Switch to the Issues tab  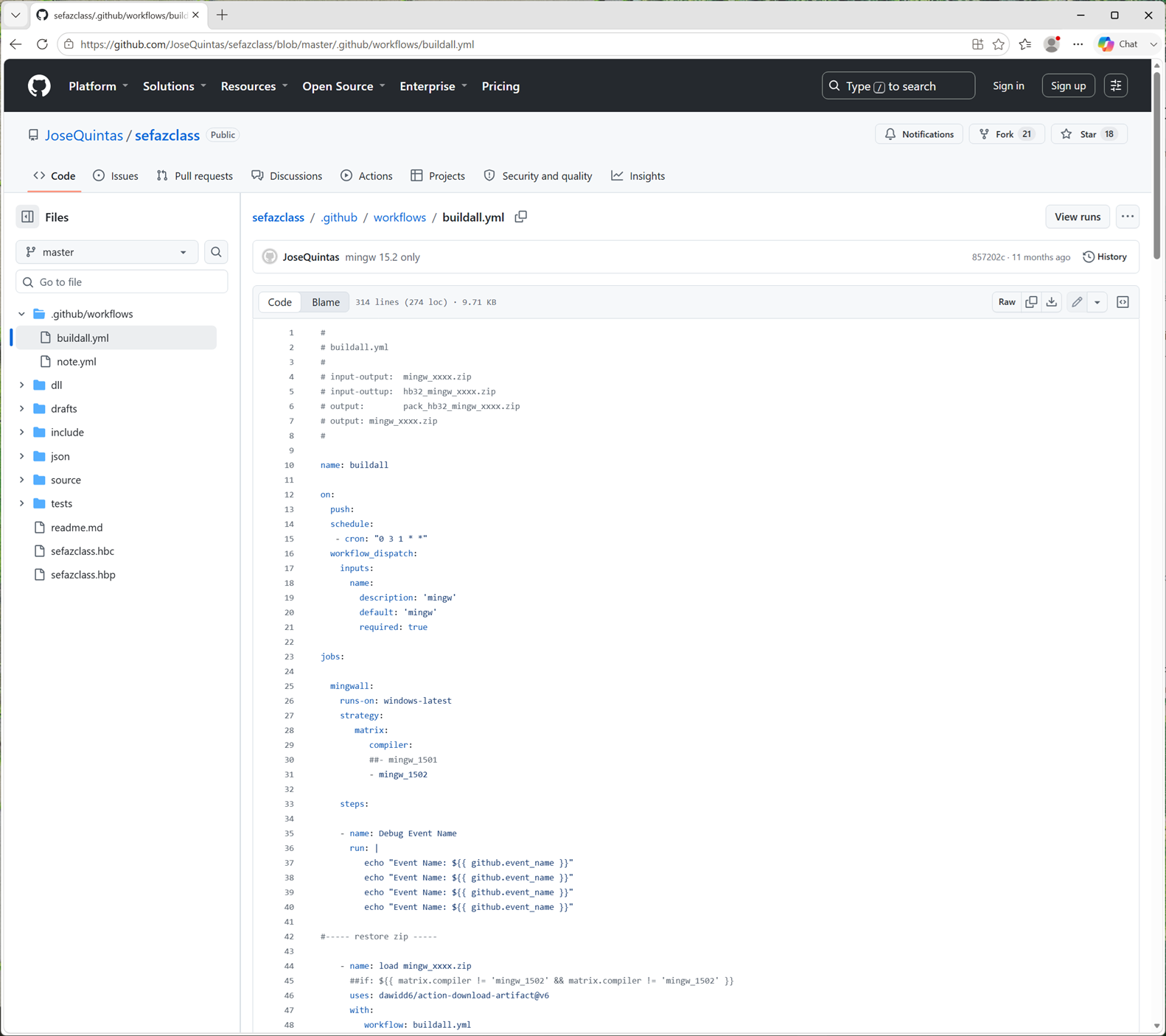pyautogui.click(x=116, y=176)
